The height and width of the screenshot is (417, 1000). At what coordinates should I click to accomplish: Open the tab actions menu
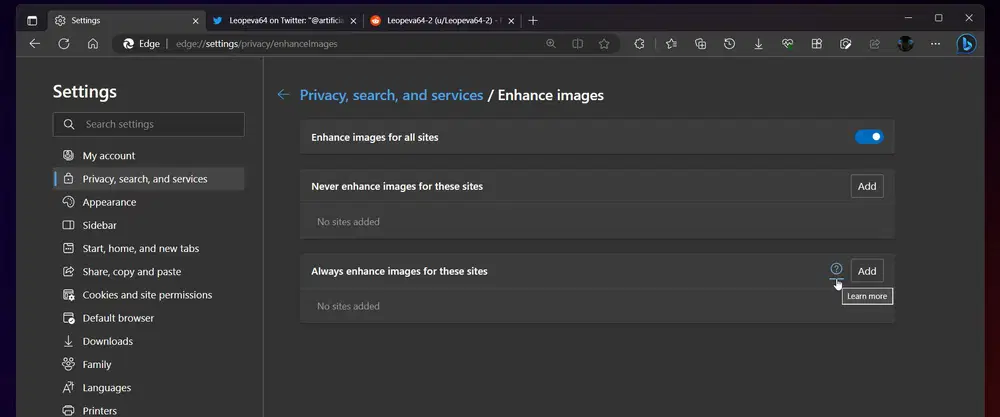pos(32,20)
